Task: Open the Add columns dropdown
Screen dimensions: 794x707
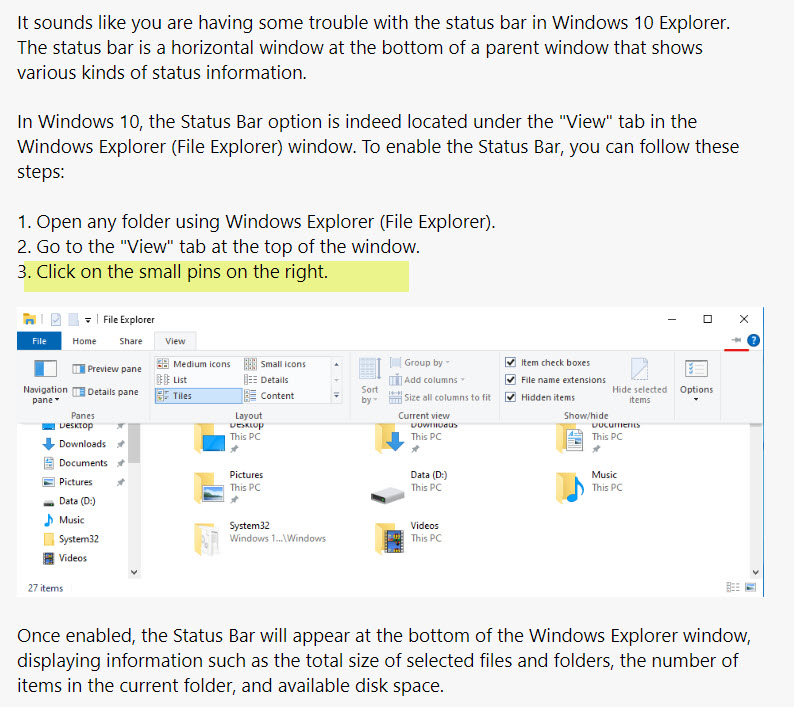Action: point(427,379)
